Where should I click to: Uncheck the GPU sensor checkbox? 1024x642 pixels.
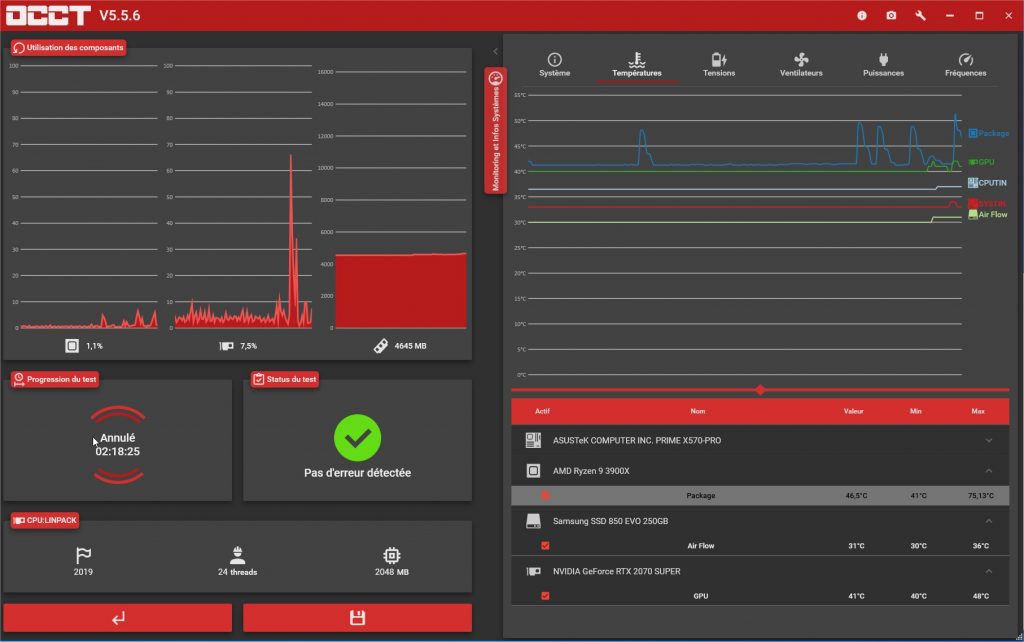545,596
